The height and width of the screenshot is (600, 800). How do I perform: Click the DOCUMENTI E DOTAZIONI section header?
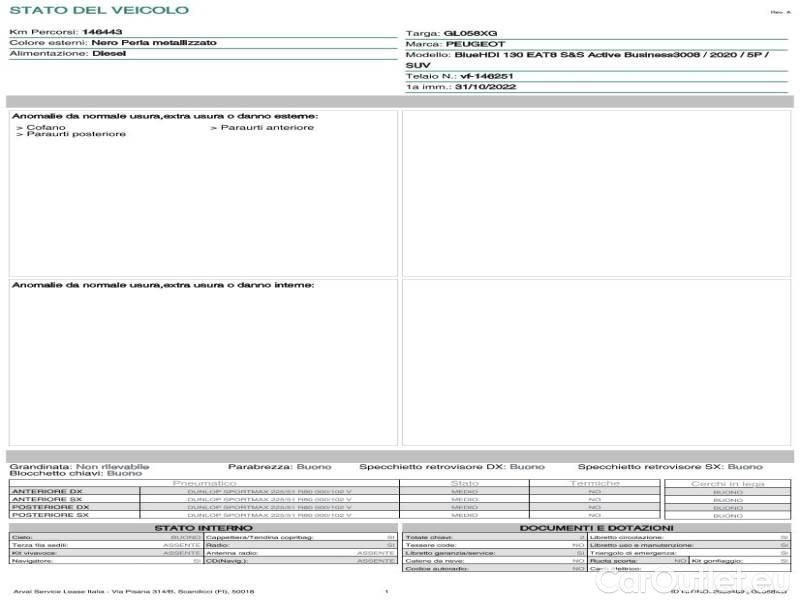point(596,527)
